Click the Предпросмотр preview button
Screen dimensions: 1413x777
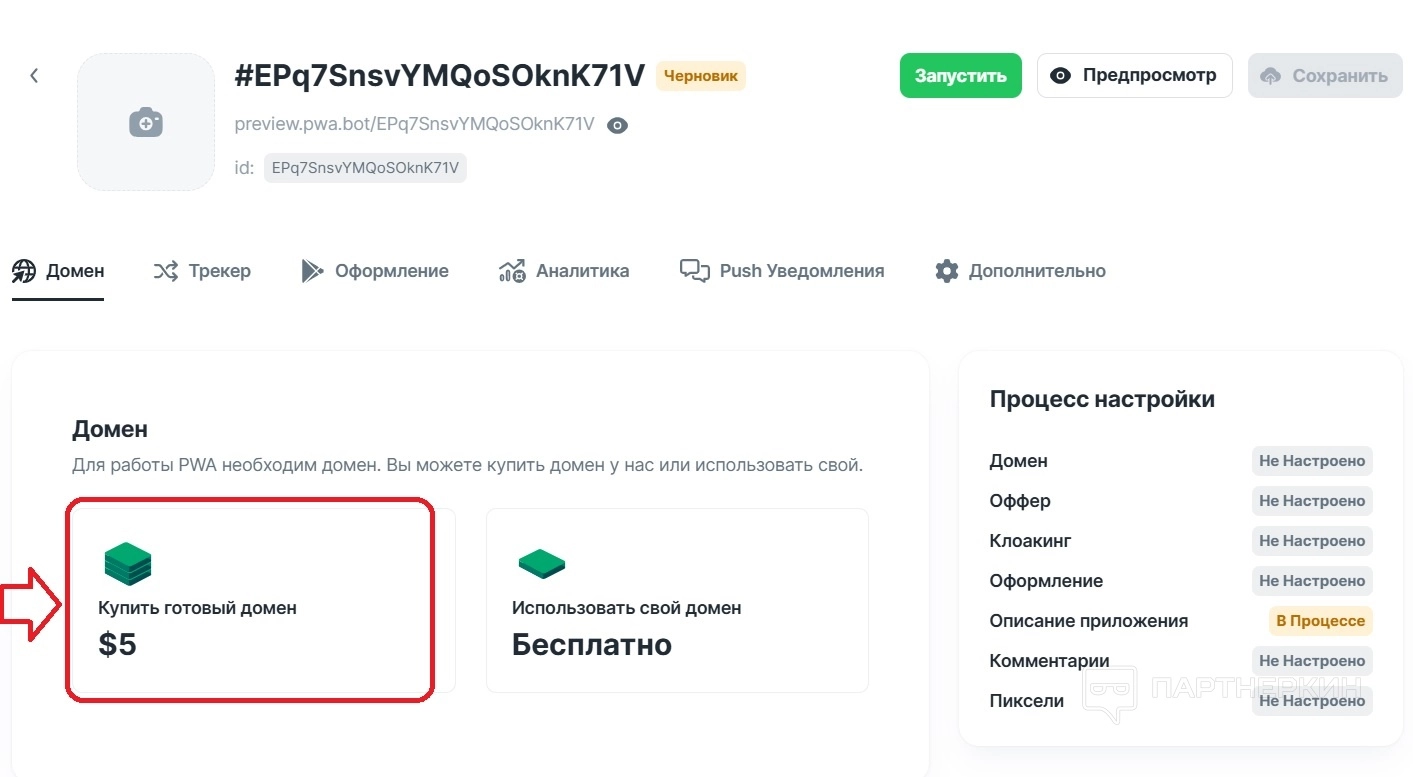point(1134,76)
